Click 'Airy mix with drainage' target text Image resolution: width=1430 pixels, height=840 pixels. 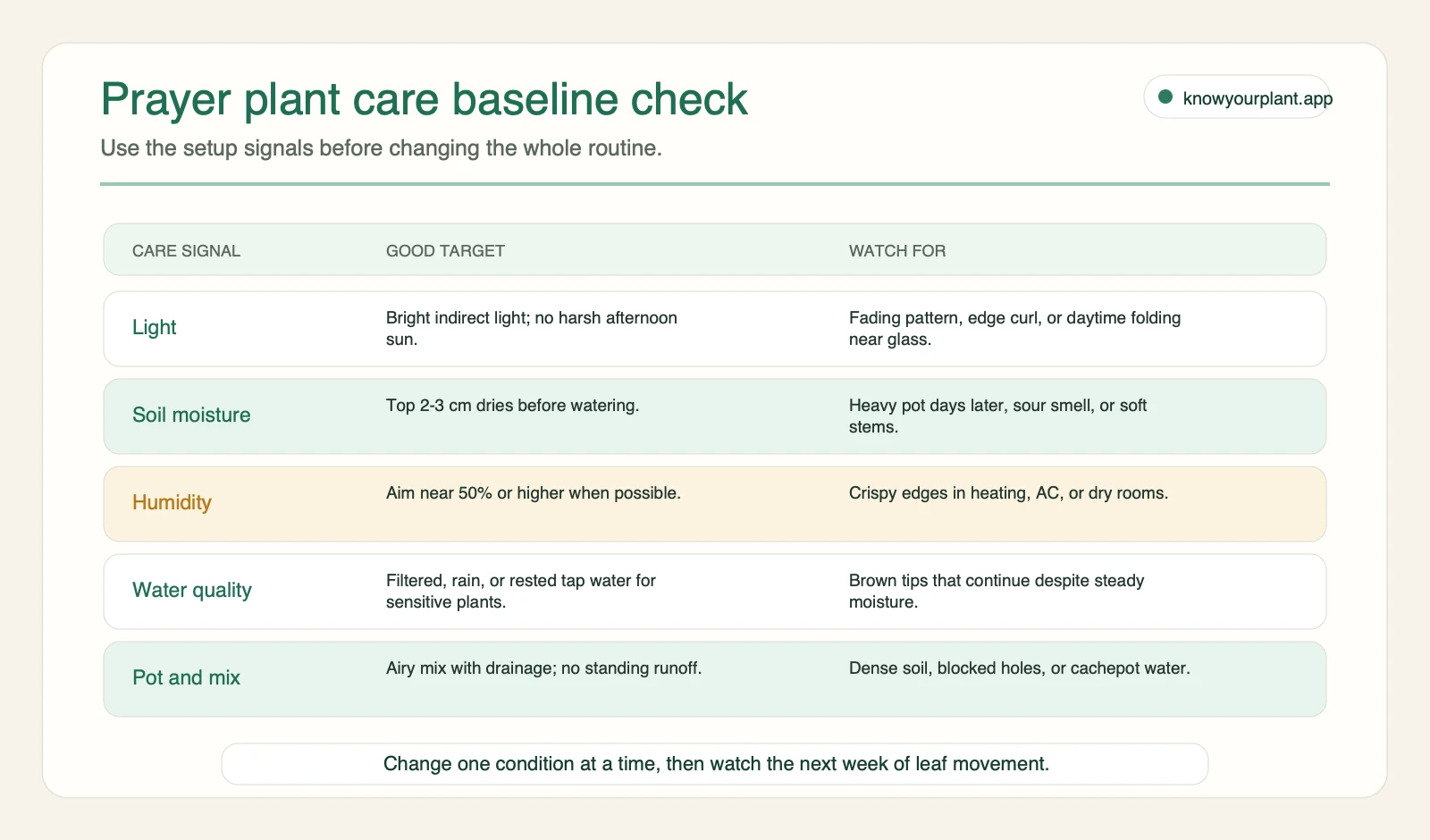tap(543, 668)
